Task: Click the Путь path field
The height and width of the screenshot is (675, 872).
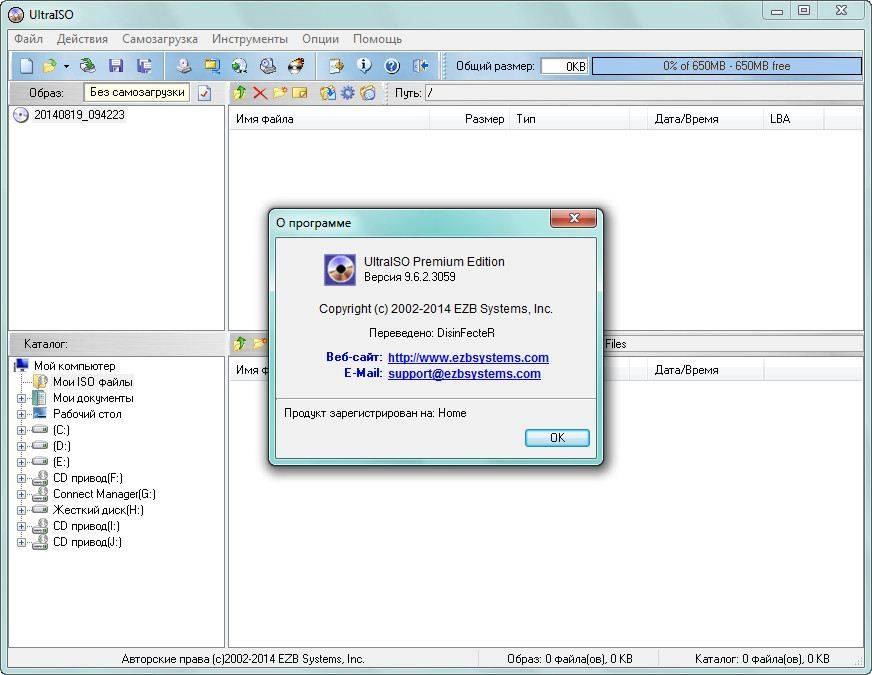Action: coord(643,93)
